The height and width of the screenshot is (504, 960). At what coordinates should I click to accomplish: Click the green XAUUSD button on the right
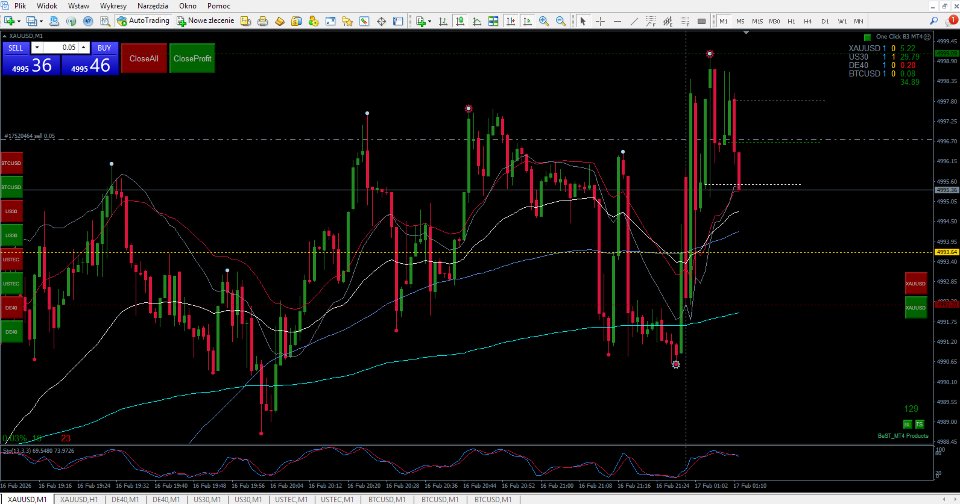tap(916, 307)
